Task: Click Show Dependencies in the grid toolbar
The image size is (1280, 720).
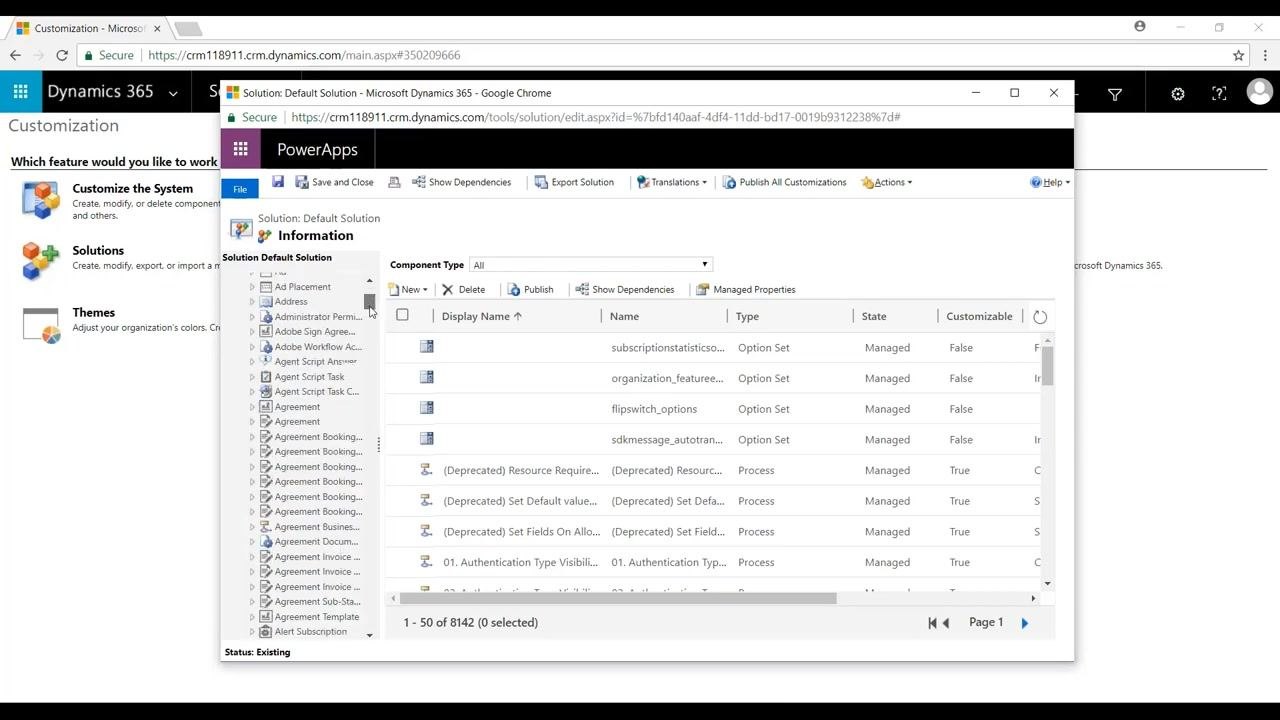Action: point(625,289)
